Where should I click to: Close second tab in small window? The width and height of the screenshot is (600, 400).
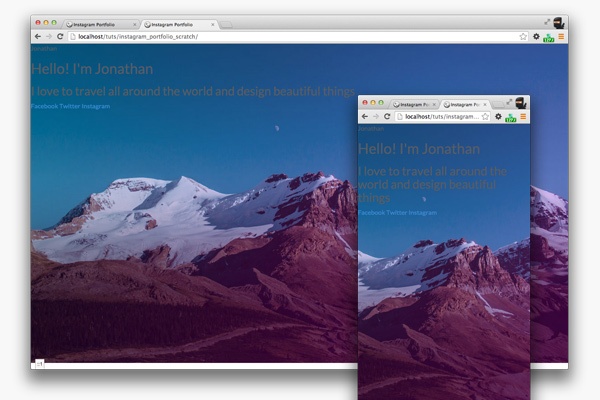(x=485, y=104)
